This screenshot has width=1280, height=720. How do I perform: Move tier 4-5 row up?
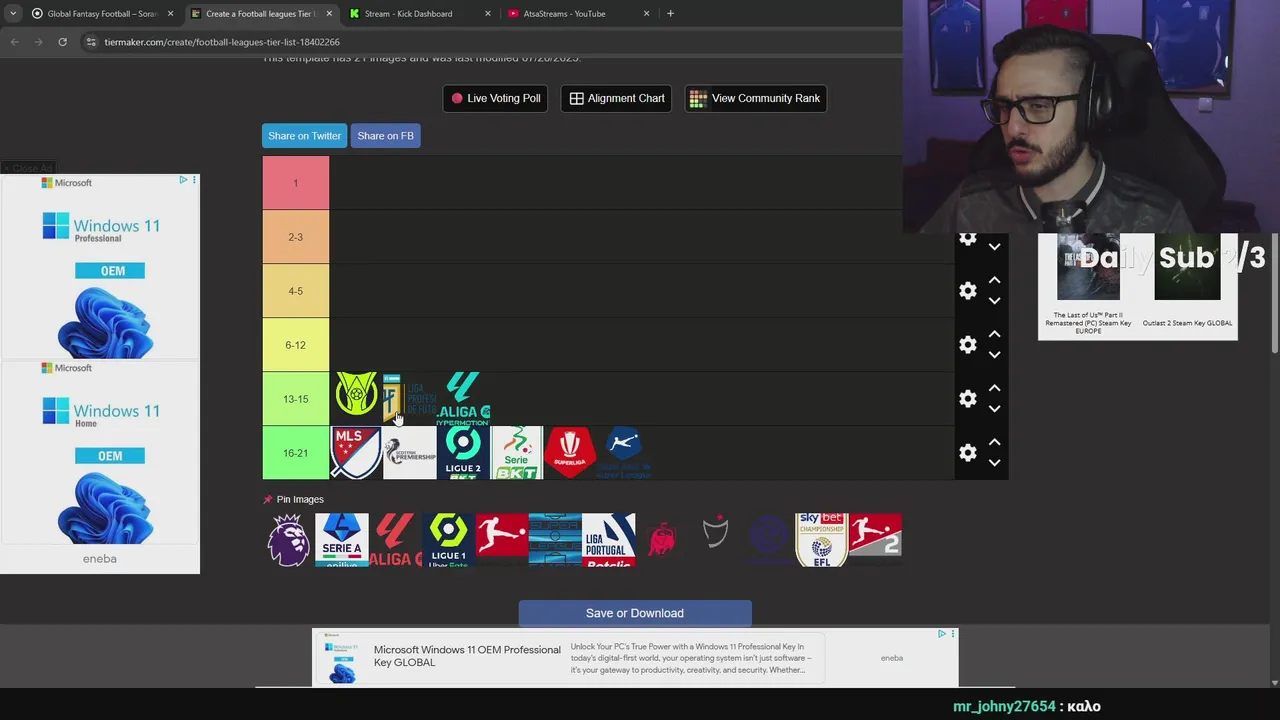(994, 280)
